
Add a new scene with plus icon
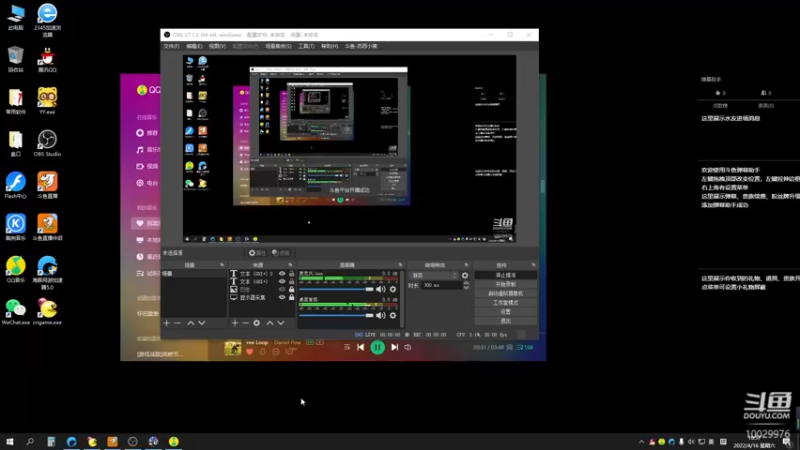(166, 323)
